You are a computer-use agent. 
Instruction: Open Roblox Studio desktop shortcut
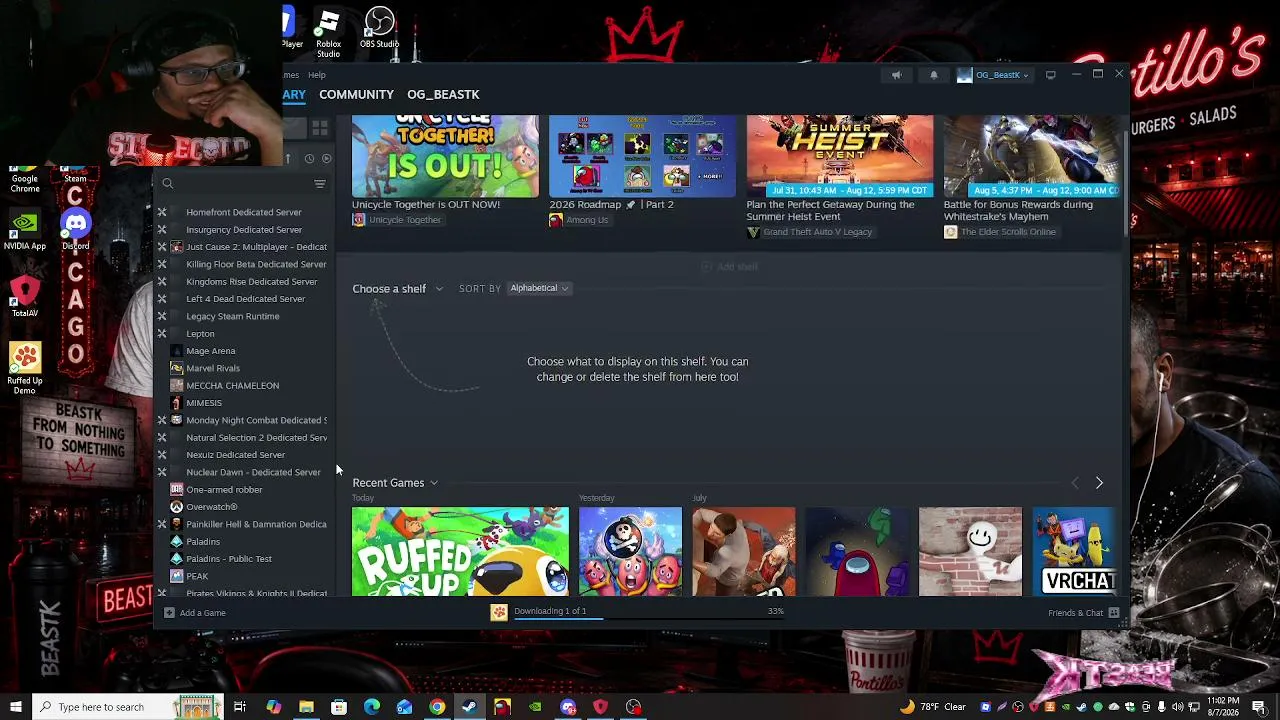(329, 33)
